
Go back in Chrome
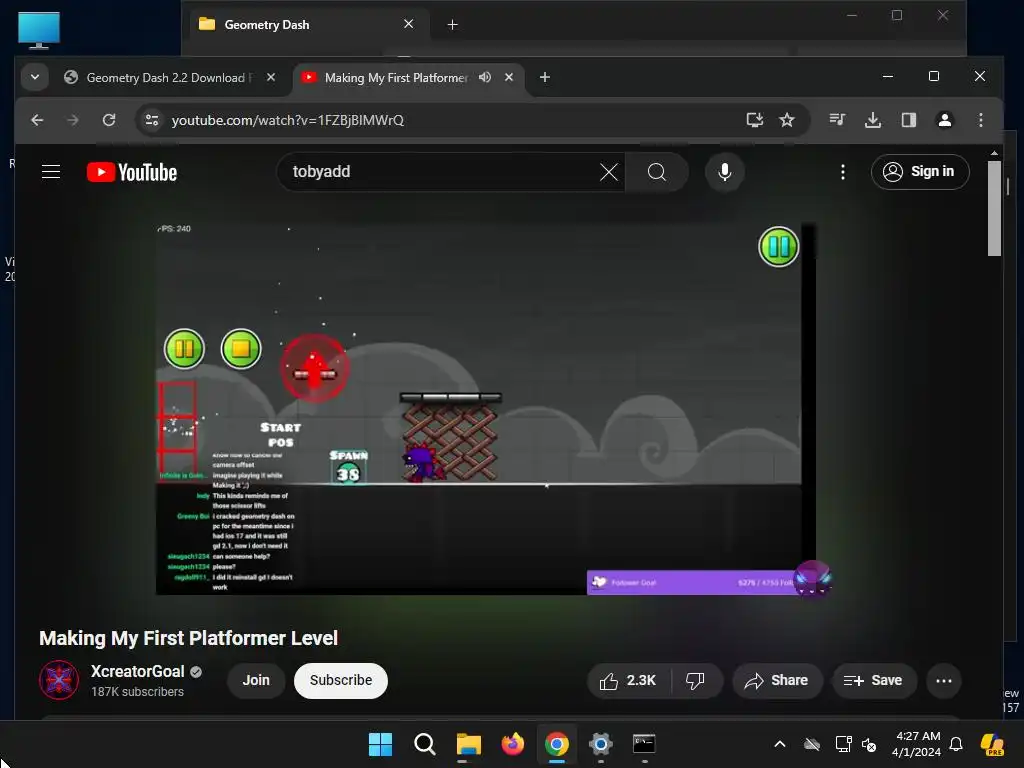[x=37, y=120]
